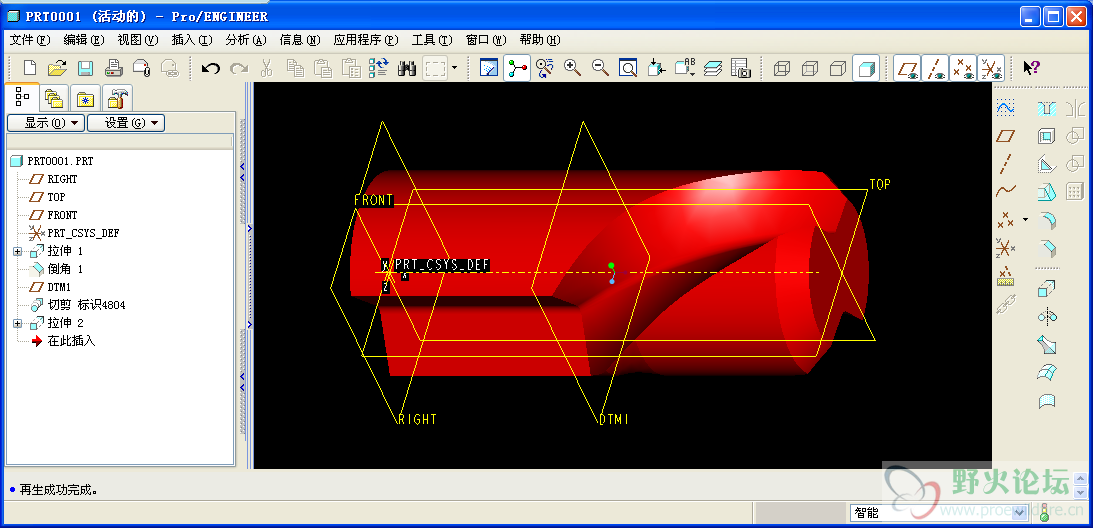Screen dimensions: 1093x528
Task: Select the Datum Plane tool
Action: pyautogui.click(x=1005, y=136)
